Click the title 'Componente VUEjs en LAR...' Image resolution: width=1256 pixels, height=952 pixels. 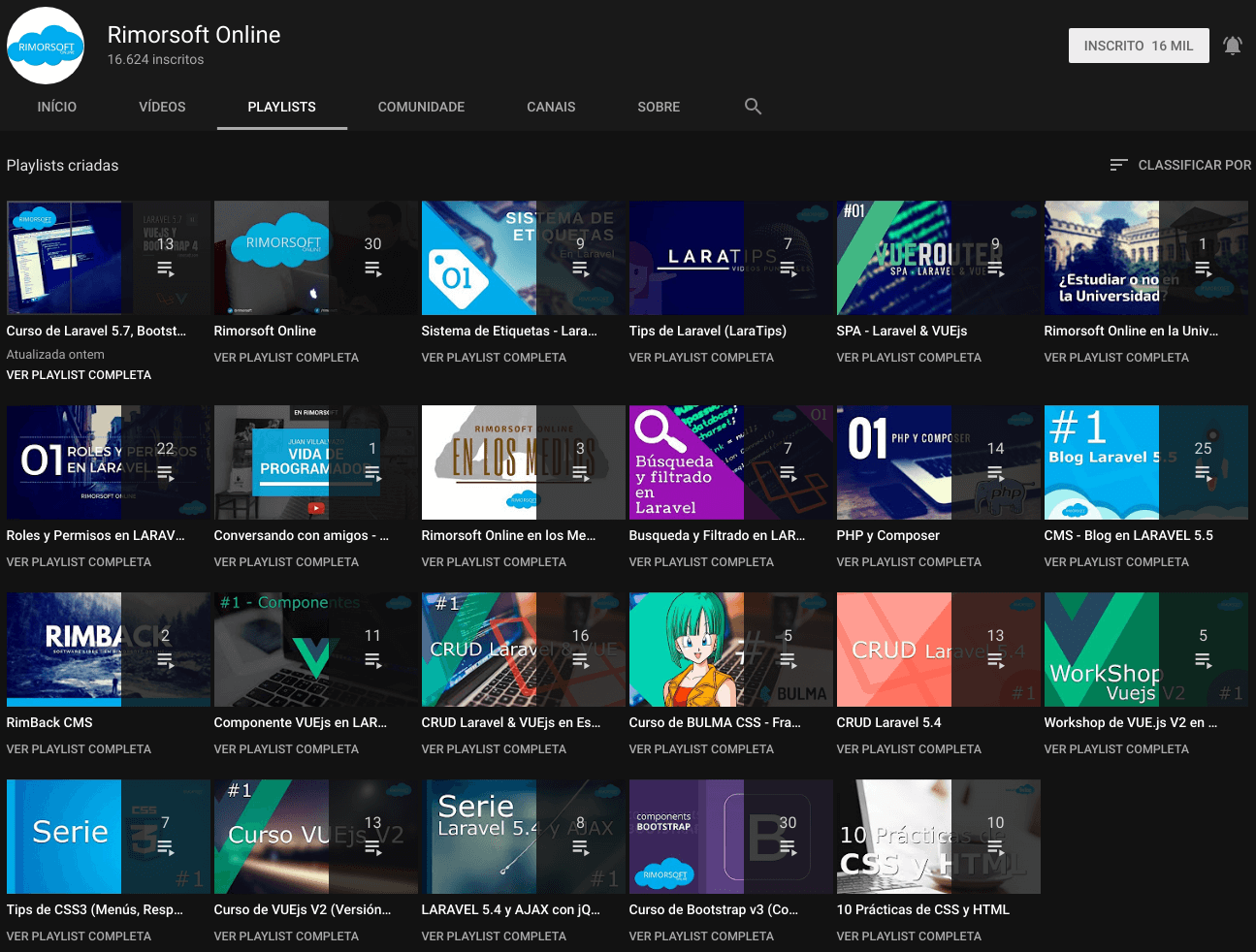tap(300, 722)
